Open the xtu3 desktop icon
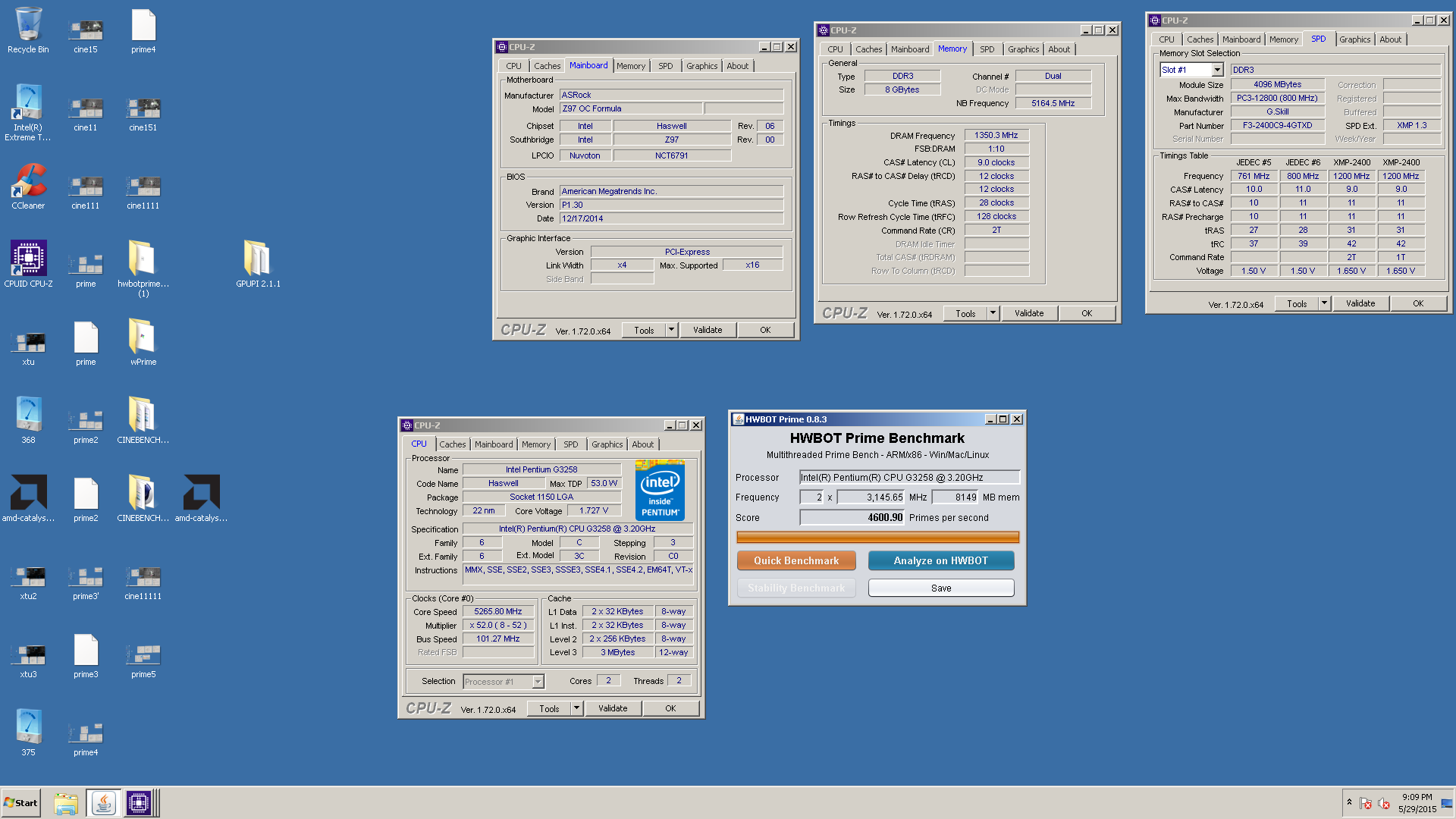1456x819 pixels. [28, 661]
